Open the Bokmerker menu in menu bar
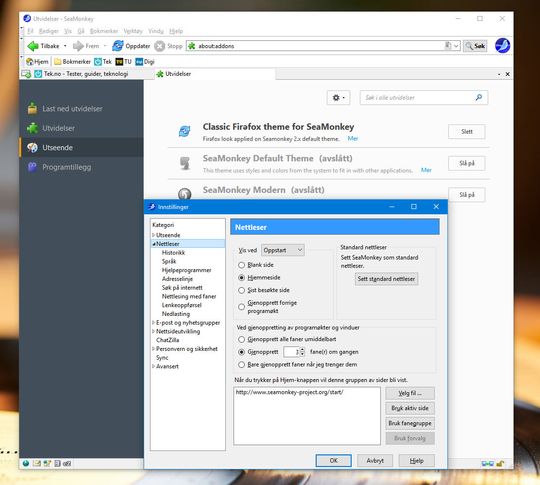Image resolution: width=540 pixels, height=485 pixels. 104,31
